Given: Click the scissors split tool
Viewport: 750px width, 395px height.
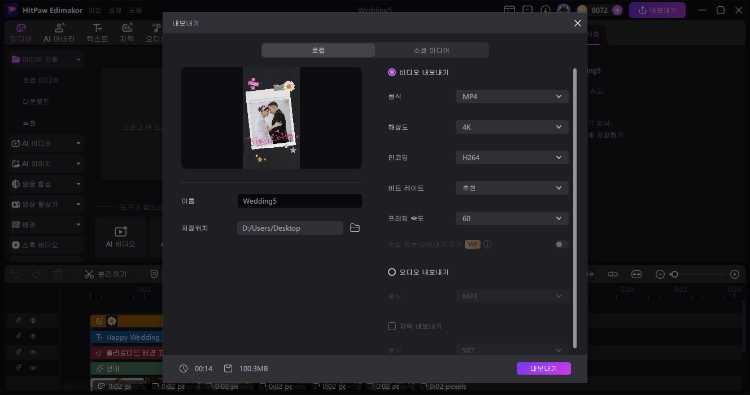Looking at the screenshot, I should tap(89, 274).
